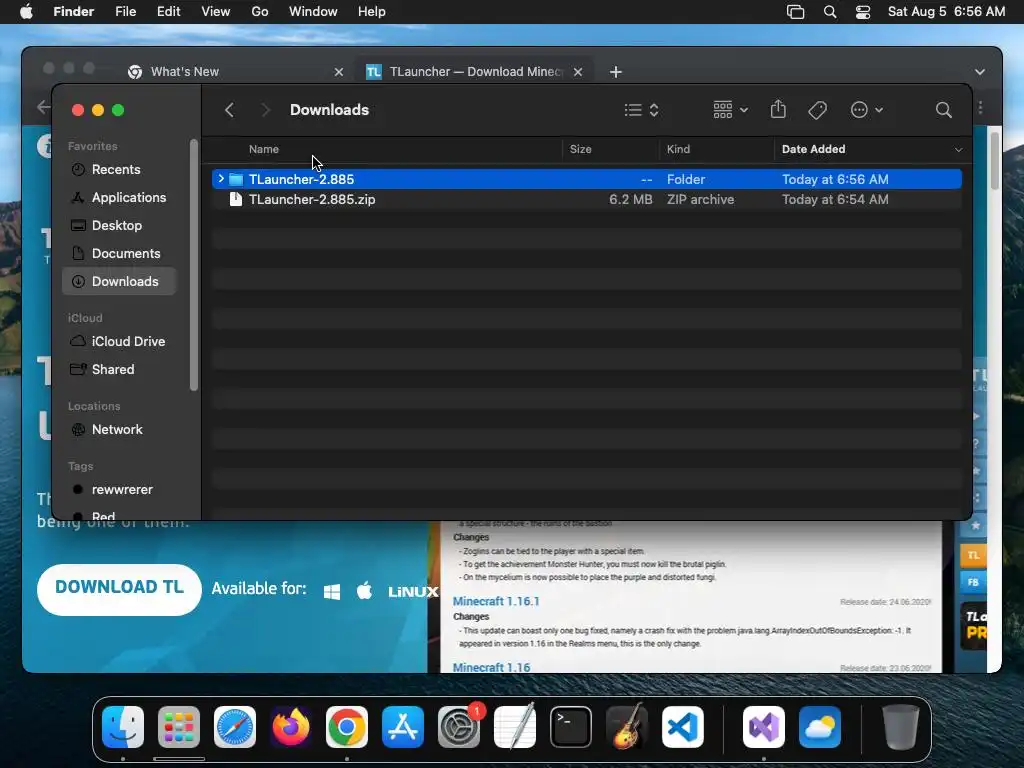Open a new Chrome tab
This screenshot has height=768, width=1024.
pos(615,72)
